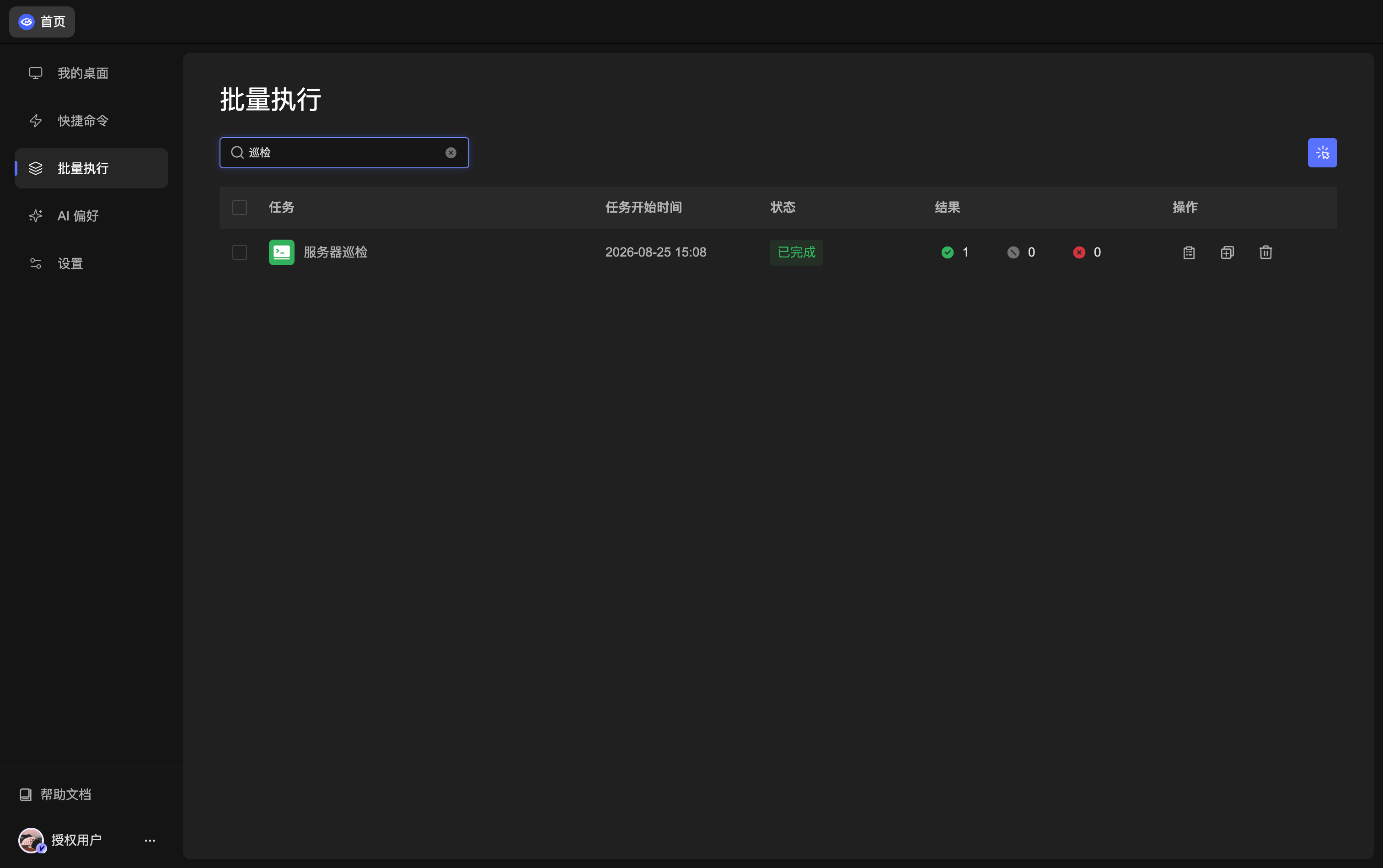Open the 服务器巡检 task name
1383x868 pixels.
pyautogui.click(x=335, y=252)
